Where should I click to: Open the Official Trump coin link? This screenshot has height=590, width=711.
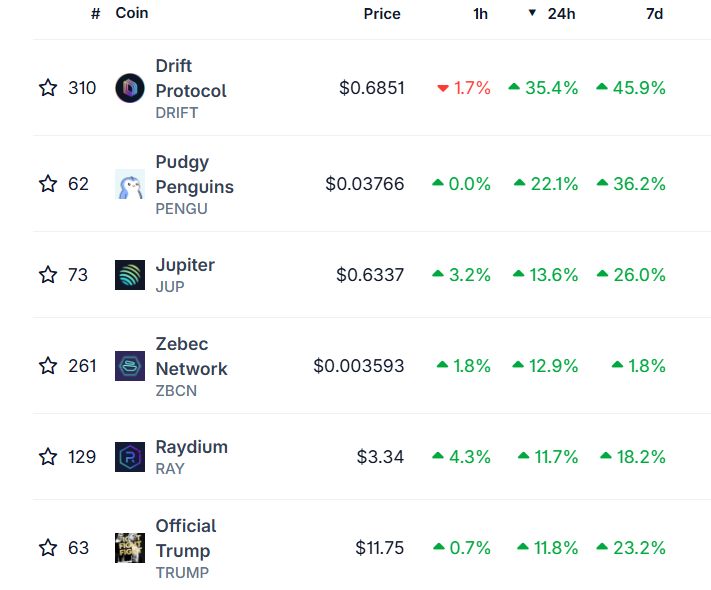click(x=185, y=538)
